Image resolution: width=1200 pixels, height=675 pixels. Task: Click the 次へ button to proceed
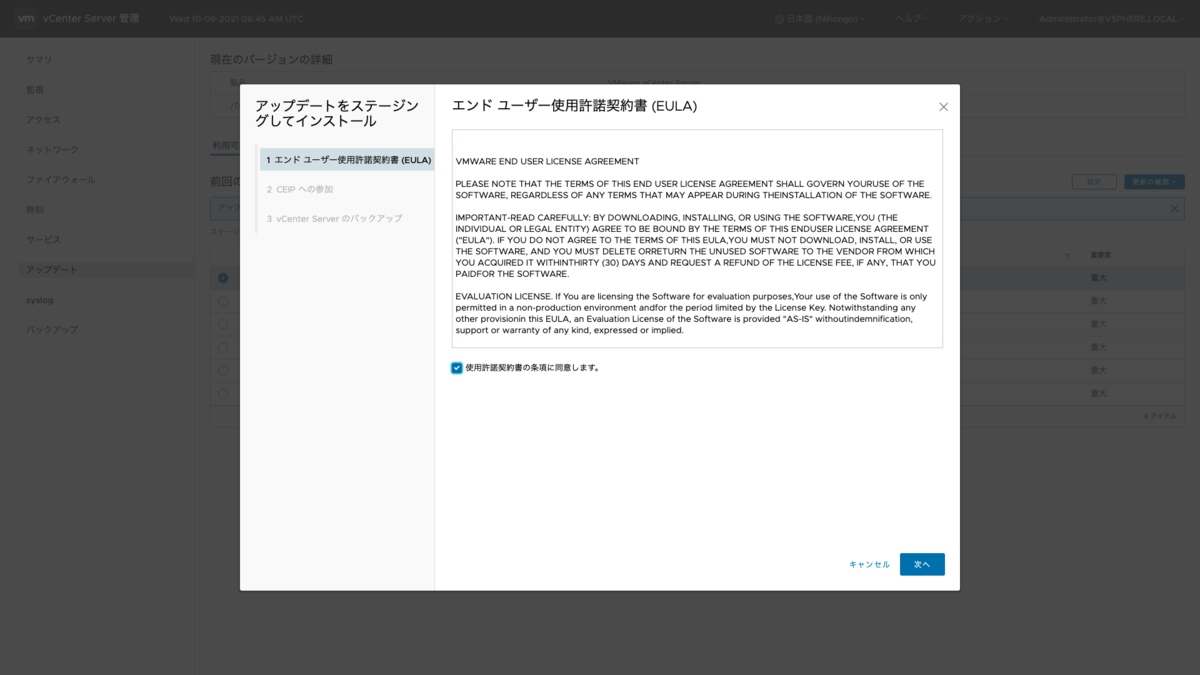click(921, 564)
